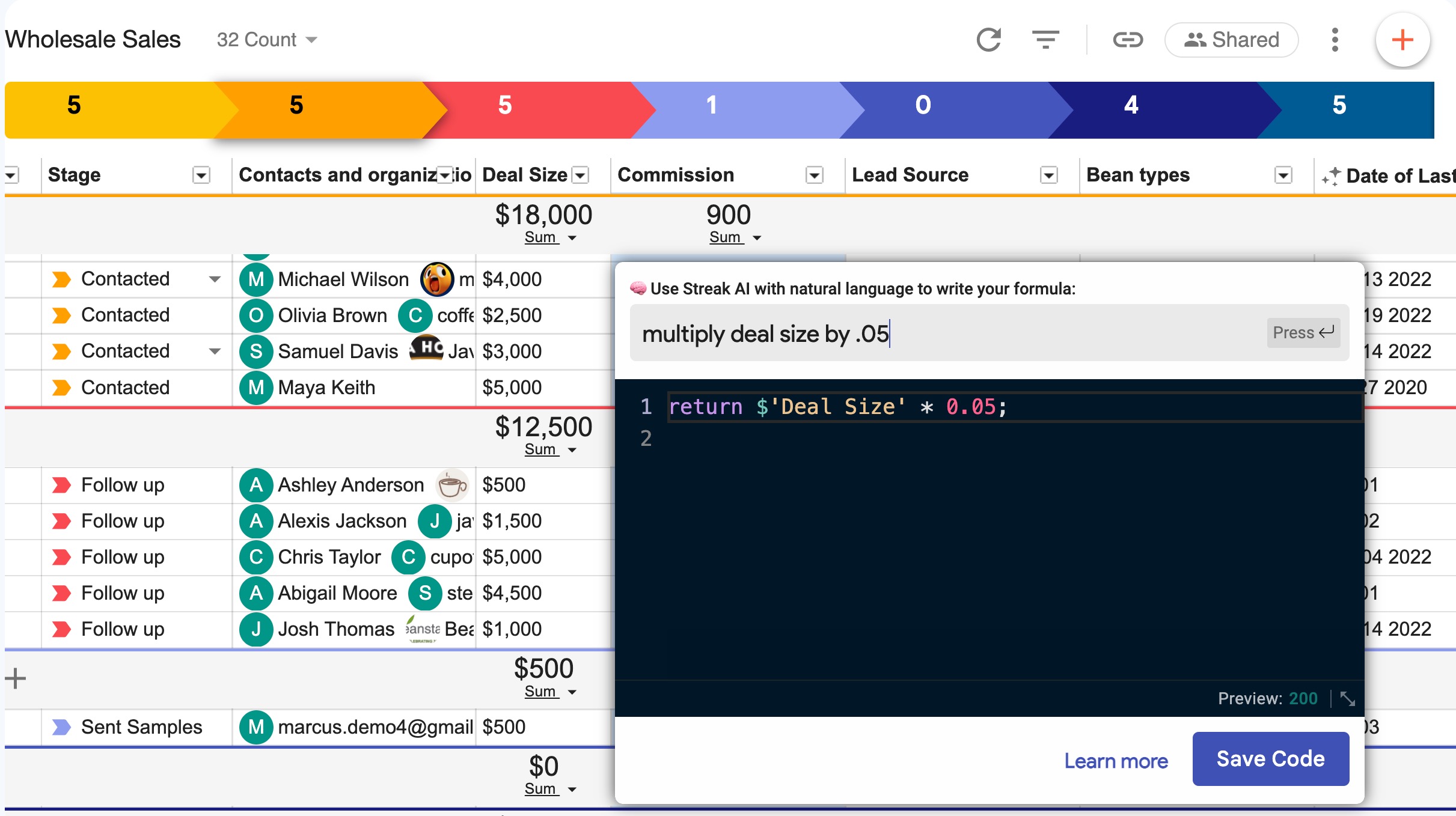Open Stage column dropdown arrow
The height and width of the screenshot is (816, 1456).
[201, 175]
